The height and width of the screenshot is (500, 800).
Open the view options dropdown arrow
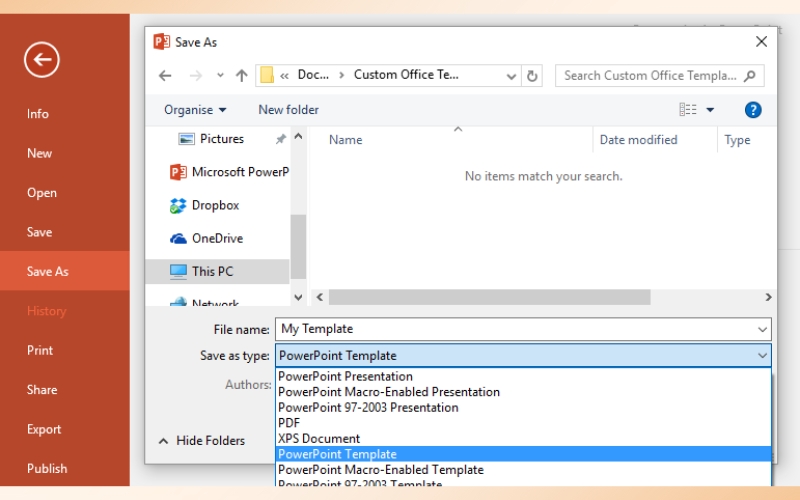click(x=710, y=110)
